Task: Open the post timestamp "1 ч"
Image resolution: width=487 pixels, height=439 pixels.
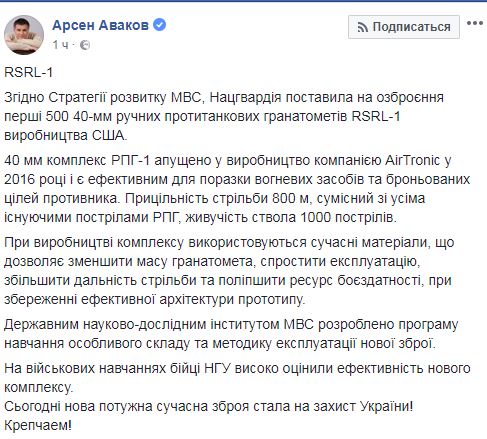Action: coord(60,45)
